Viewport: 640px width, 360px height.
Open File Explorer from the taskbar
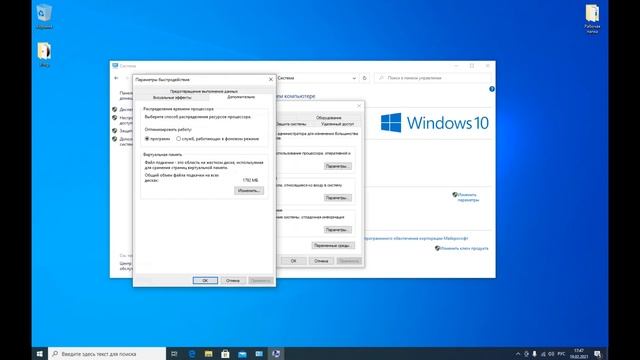pos(209,354)
